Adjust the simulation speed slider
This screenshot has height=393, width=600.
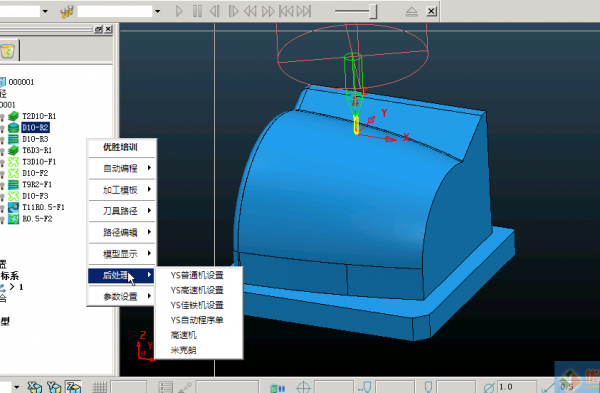[x=373, y=11]
